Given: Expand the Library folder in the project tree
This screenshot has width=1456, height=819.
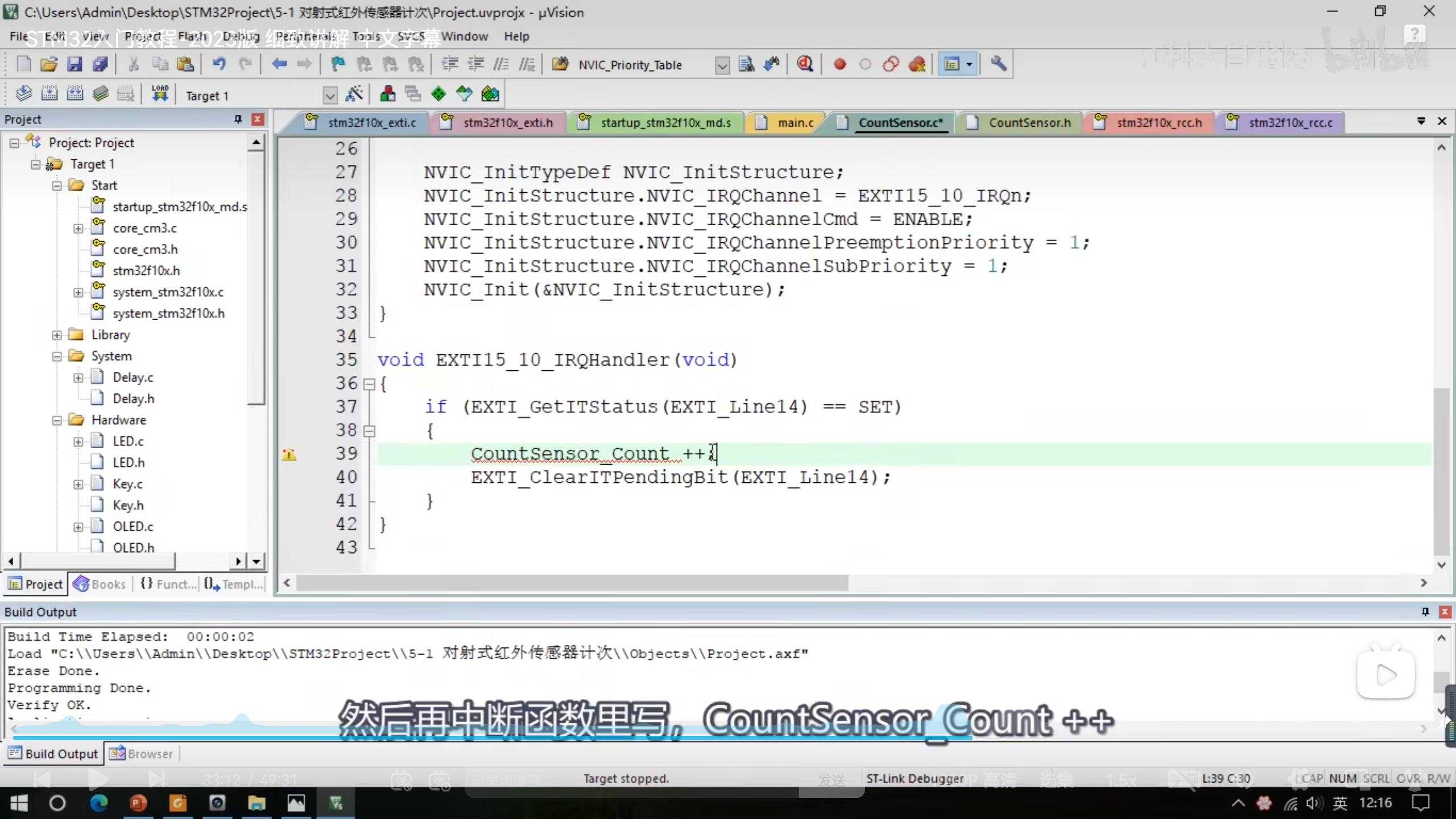Looking at the screenshot, I should pyautogui.click(x=57, y=335).
